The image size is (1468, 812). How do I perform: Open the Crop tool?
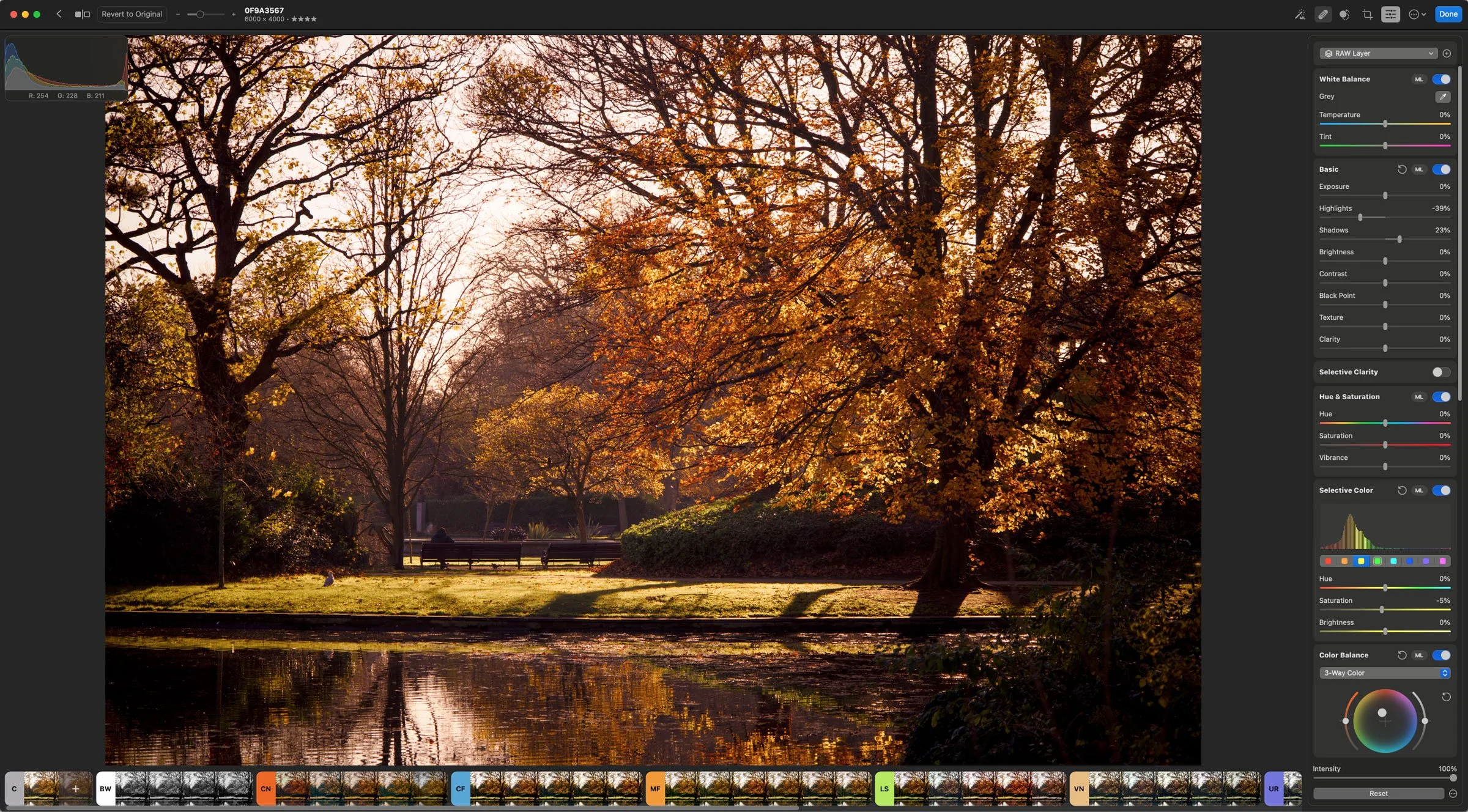pyautogui.click(x=1367, y=14)
